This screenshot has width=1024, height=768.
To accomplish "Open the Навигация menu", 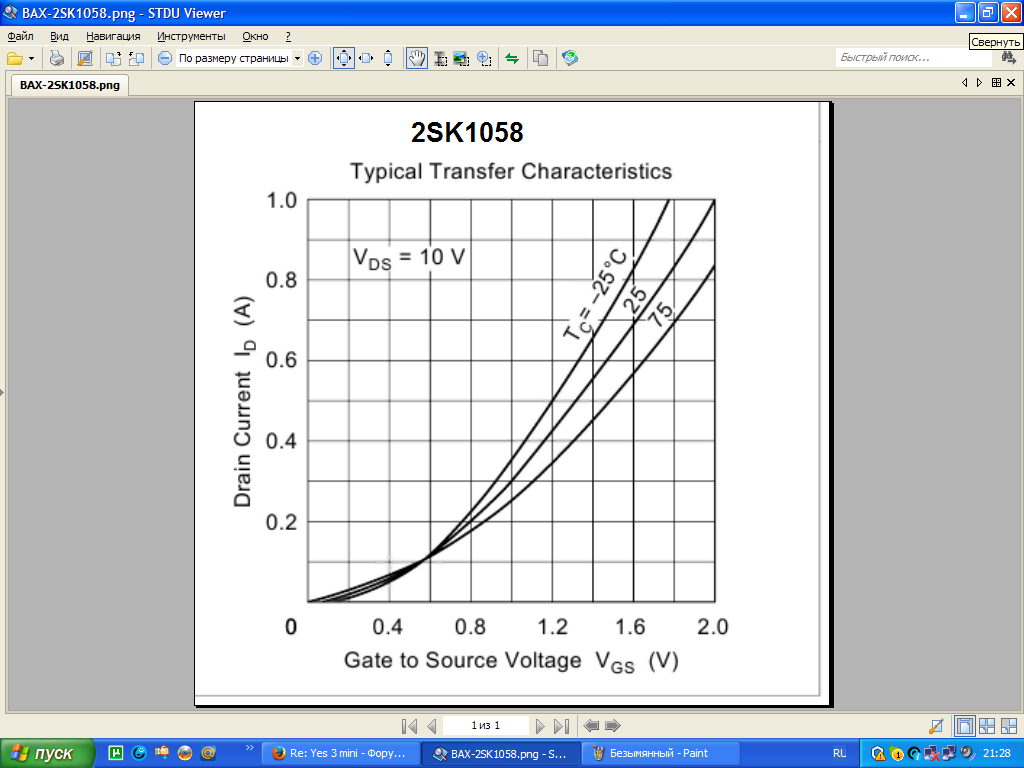I will click(x=113, y=37).
